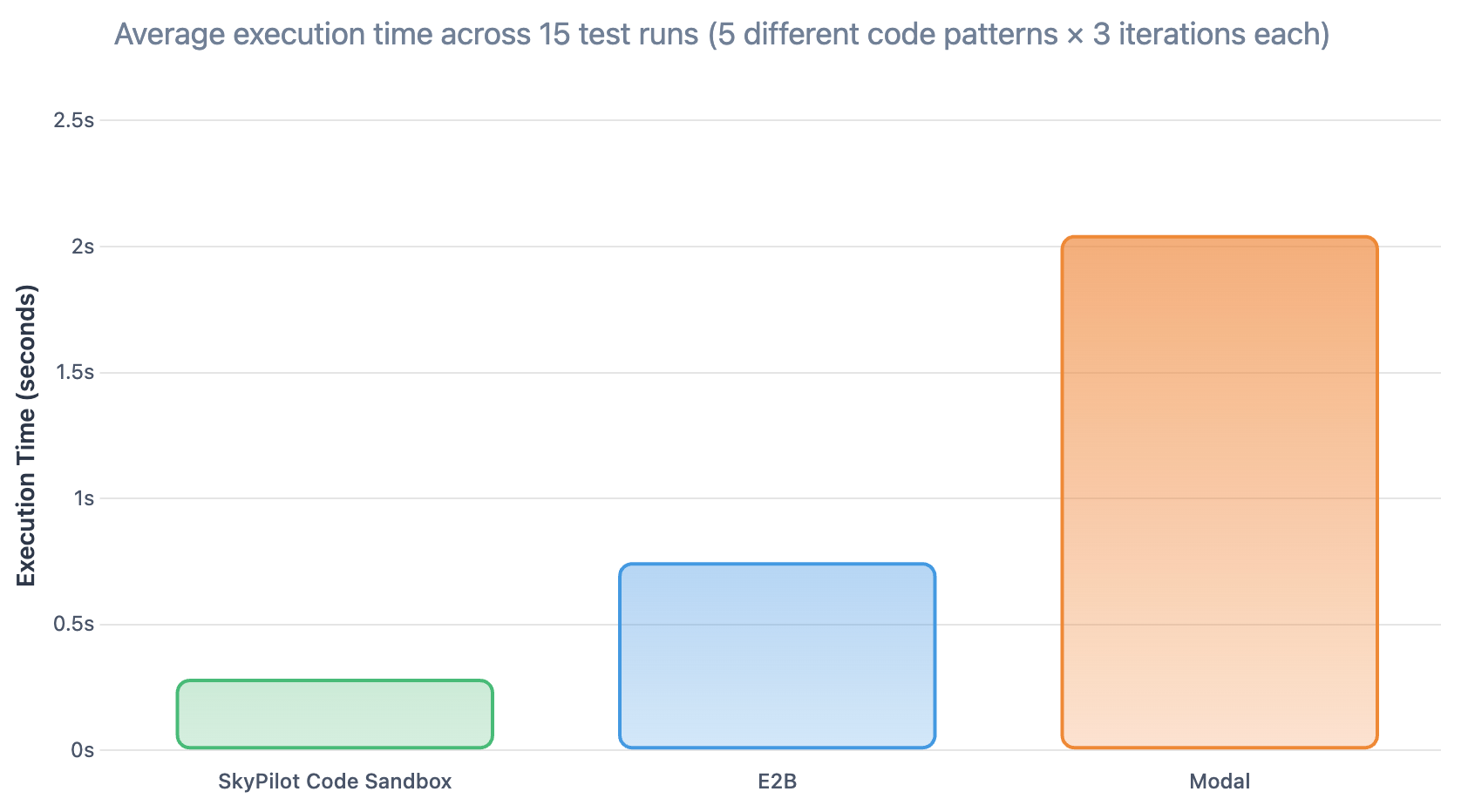
Task: Click the 1s y-axis tick label
Action: pos(85,498)
